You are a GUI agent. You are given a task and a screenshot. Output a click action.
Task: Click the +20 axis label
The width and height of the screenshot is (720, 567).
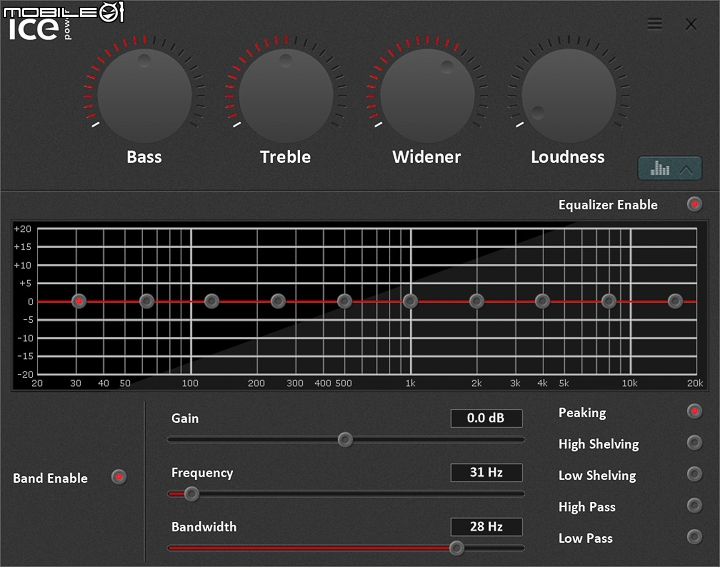pos(22,229)
